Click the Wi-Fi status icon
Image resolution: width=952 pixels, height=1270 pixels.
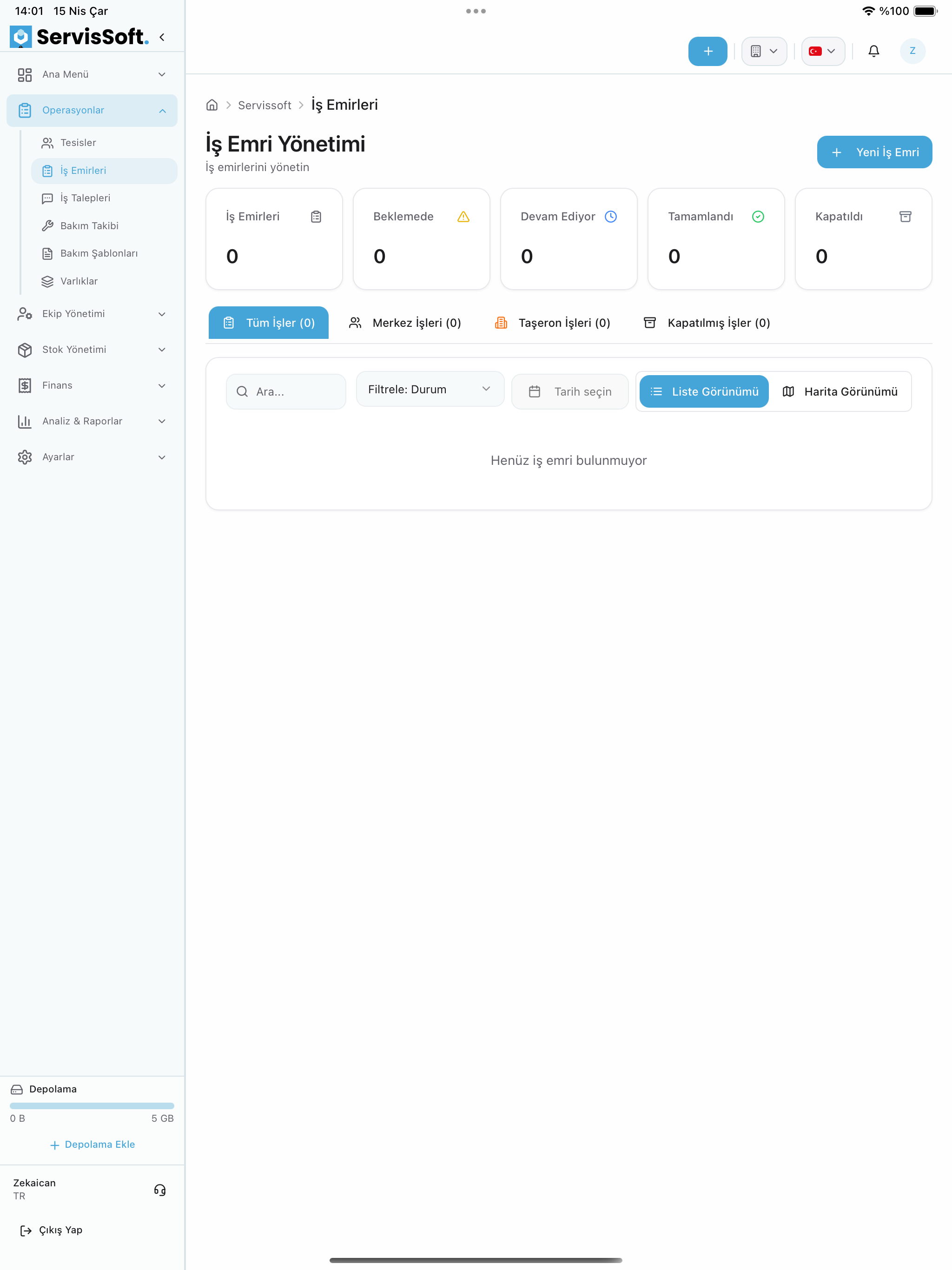[868, 11]
